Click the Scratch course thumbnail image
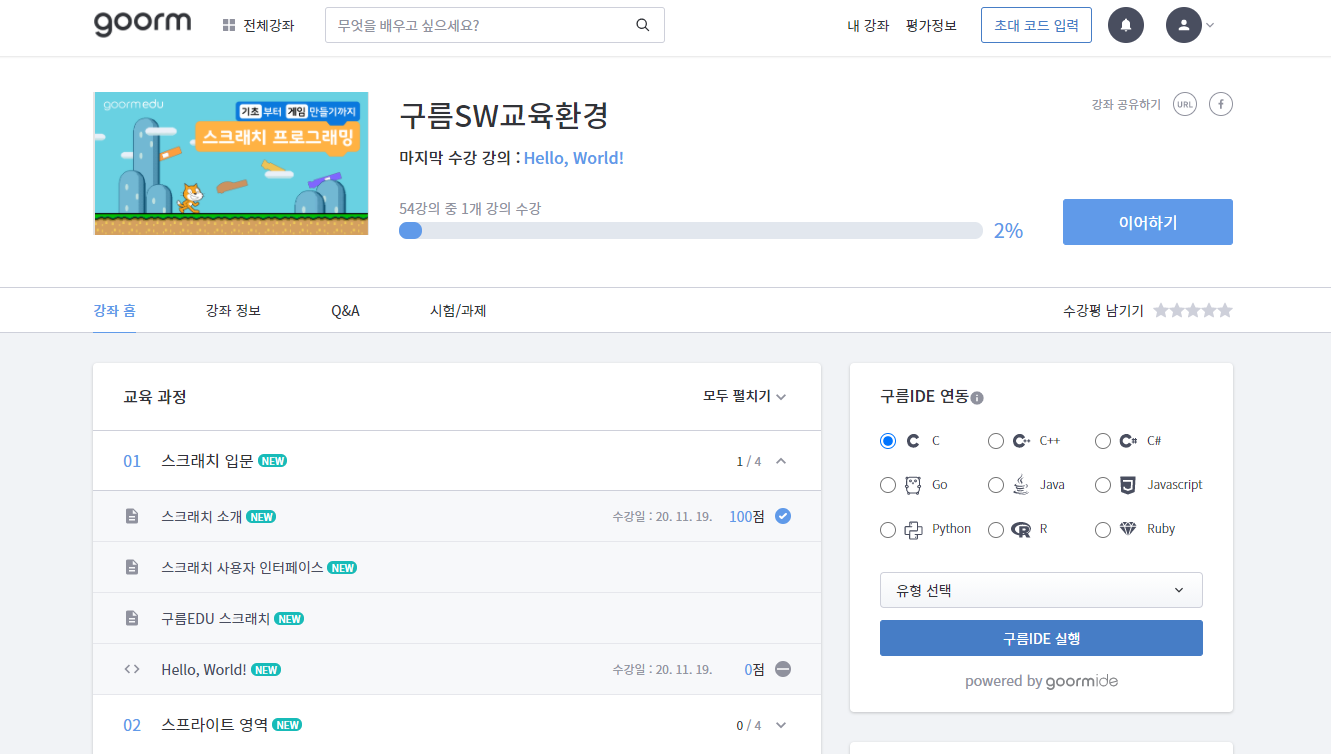The height and width of the screenshot is (754, 1331). [231, 164]
